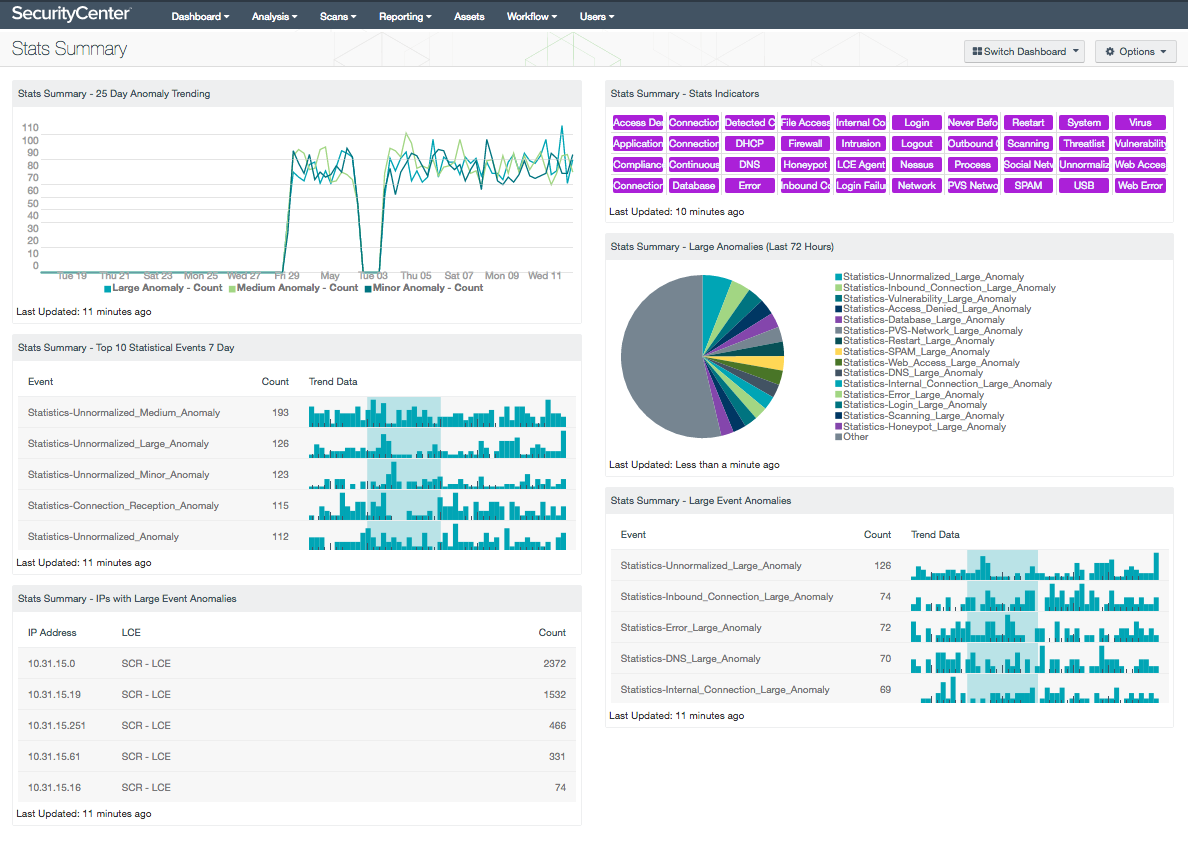Screen dimensions: 1188x842
Task: Select the System indicator
Action: coord(1084,123)
